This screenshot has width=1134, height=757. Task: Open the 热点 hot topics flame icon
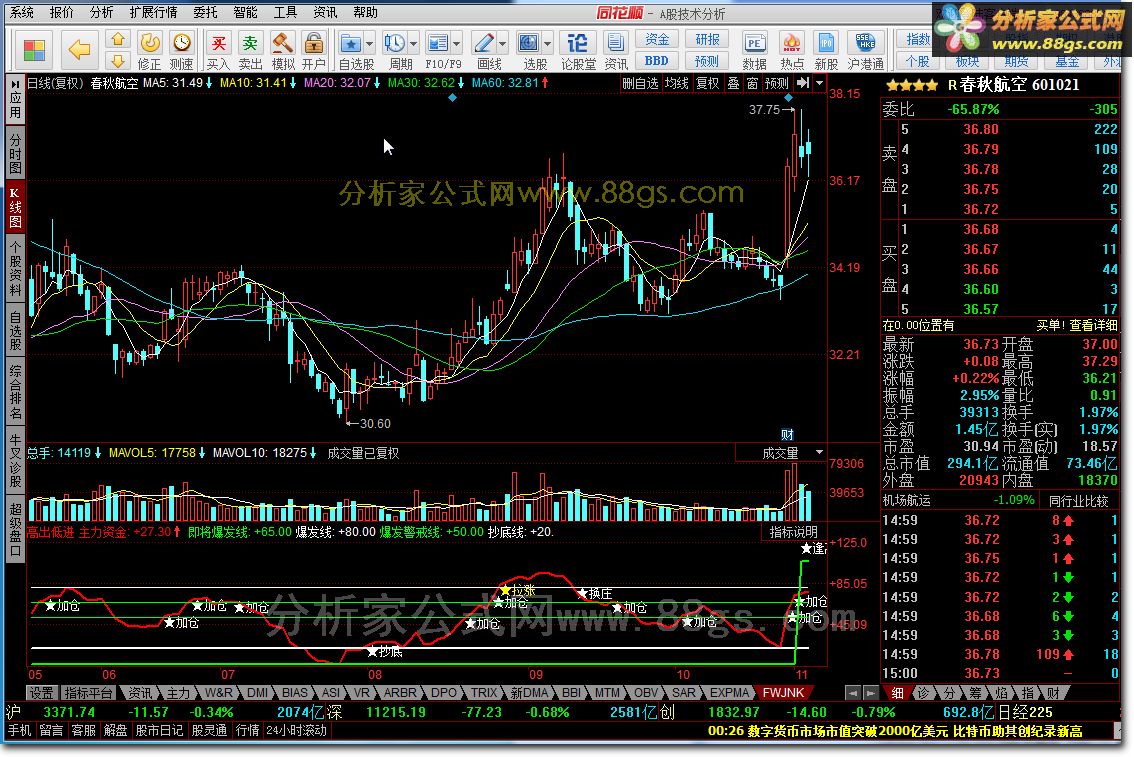792,50
